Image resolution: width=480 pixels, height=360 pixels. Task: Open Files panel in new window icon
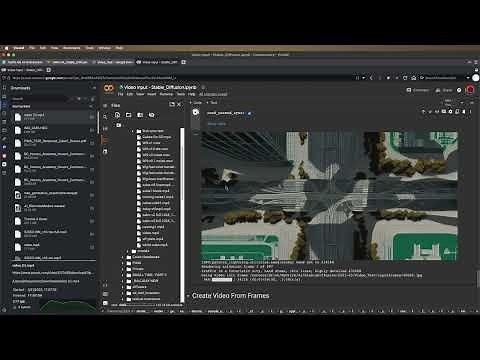(x=172, y=105)
